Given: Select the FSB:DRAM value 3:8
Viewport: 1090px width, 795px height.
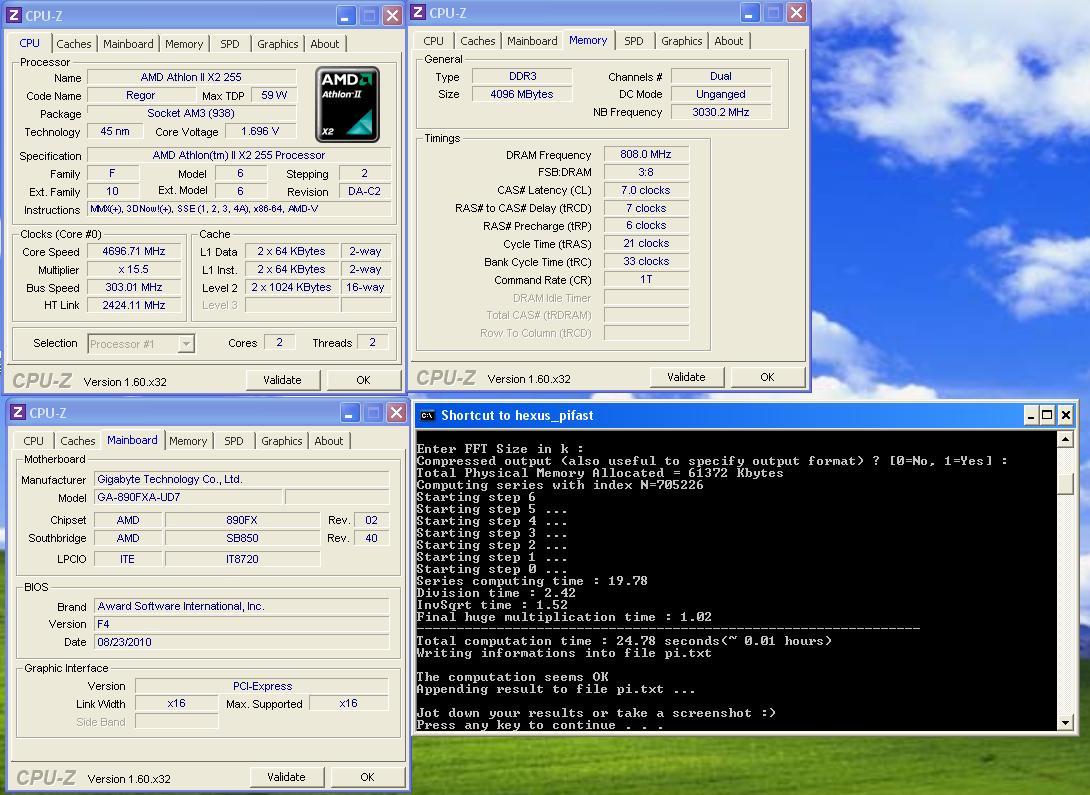Looking at the screenshot, I should (646, 172).
